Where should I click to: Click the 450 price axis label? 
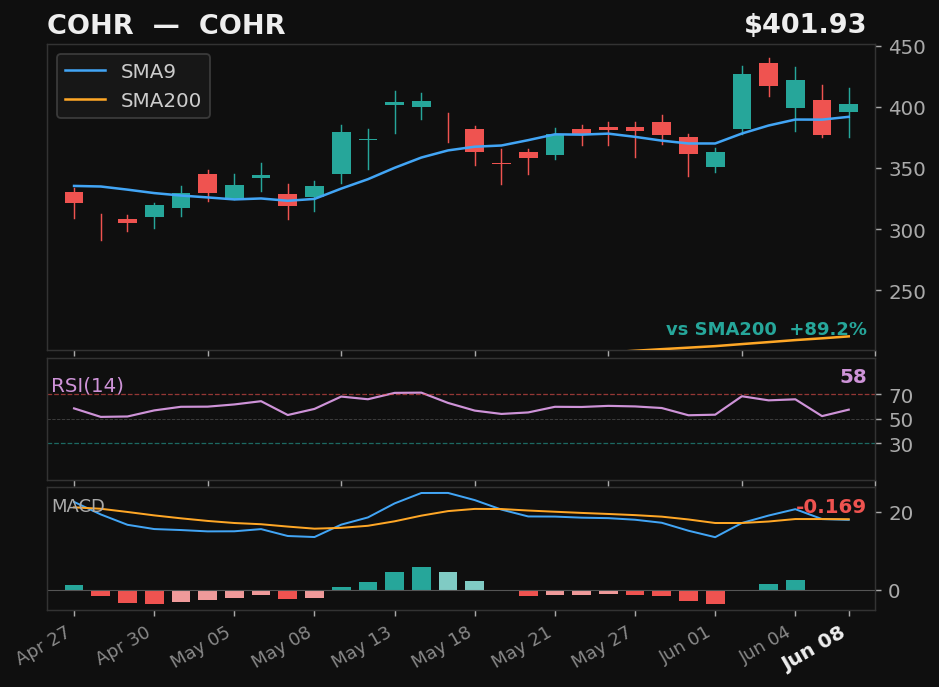[x=907, y=47]
